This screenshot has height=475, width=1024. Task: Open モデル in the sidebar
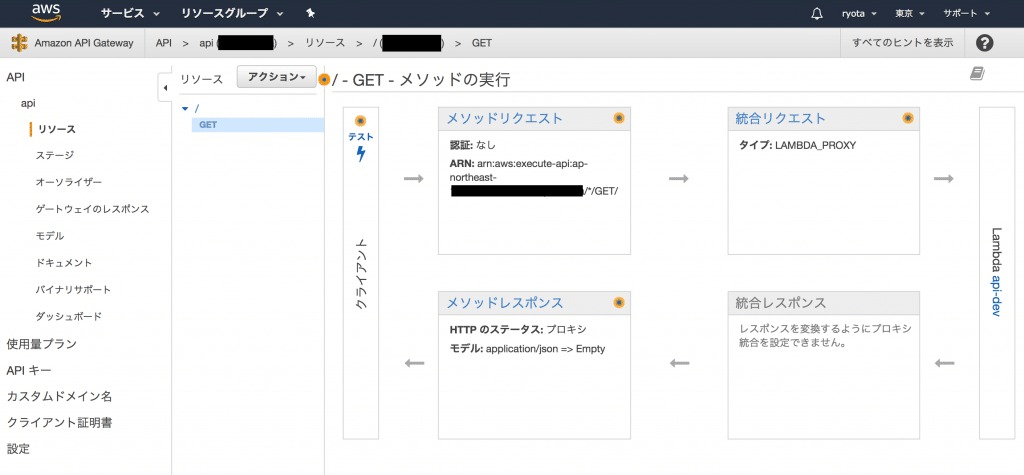point(50,236)
